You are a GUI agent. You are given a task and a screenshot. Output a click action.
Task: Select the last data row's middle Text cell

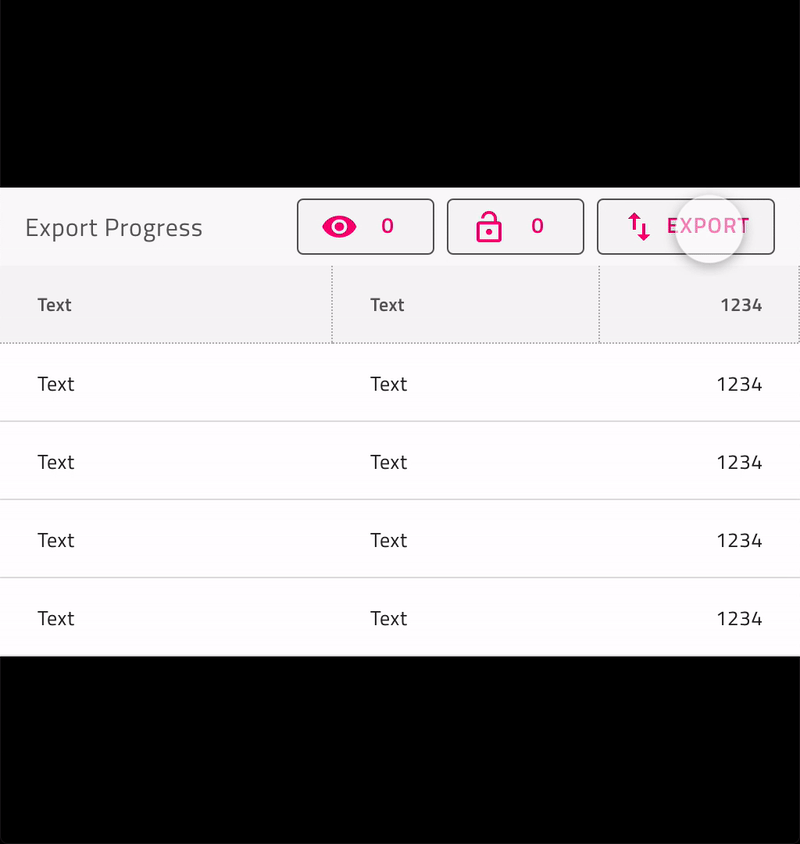click(389, 618)
